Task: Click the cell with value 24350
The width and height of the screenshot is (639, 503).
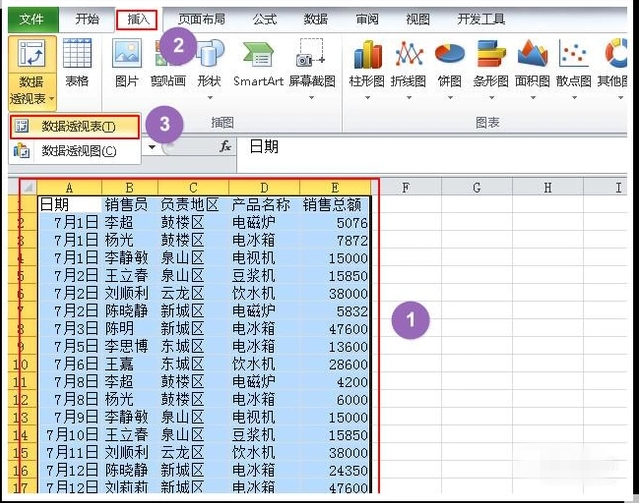Action: pyautogui.click(x=335, y=470)
